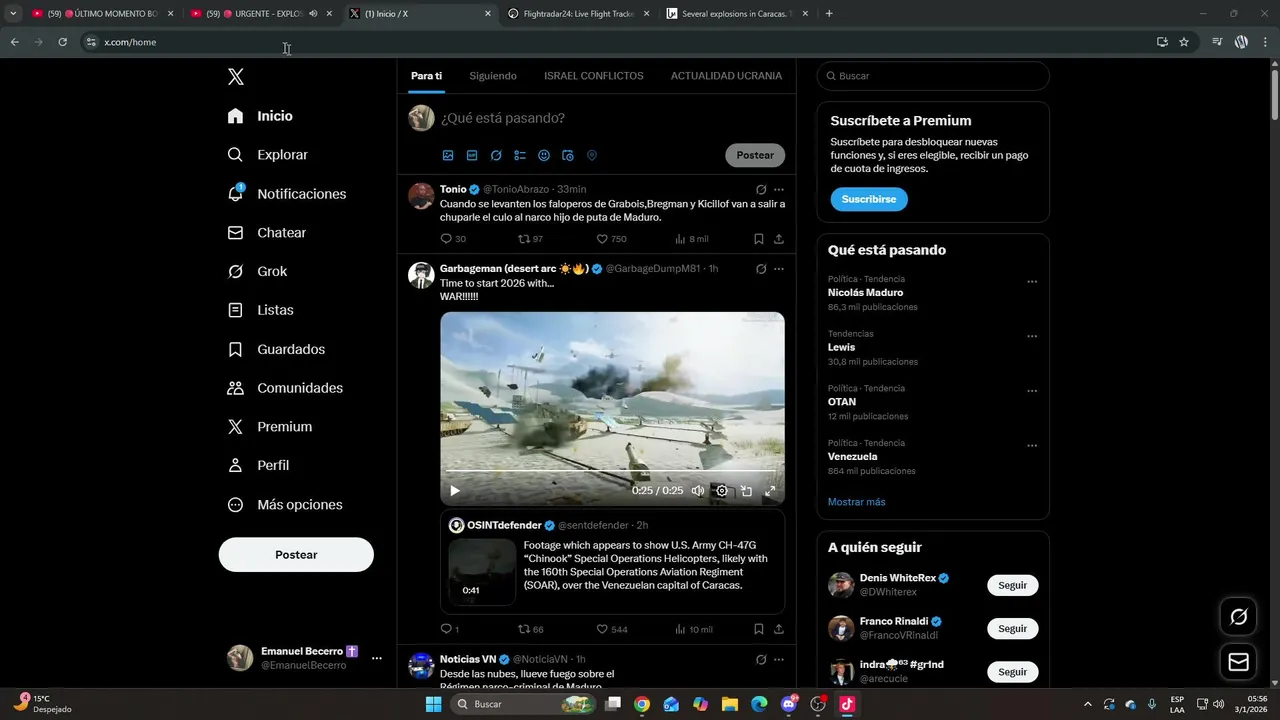Click the X logo in sidebar
The height and width of the screenshot is (720, 1280).
click(x=235, y=77)
